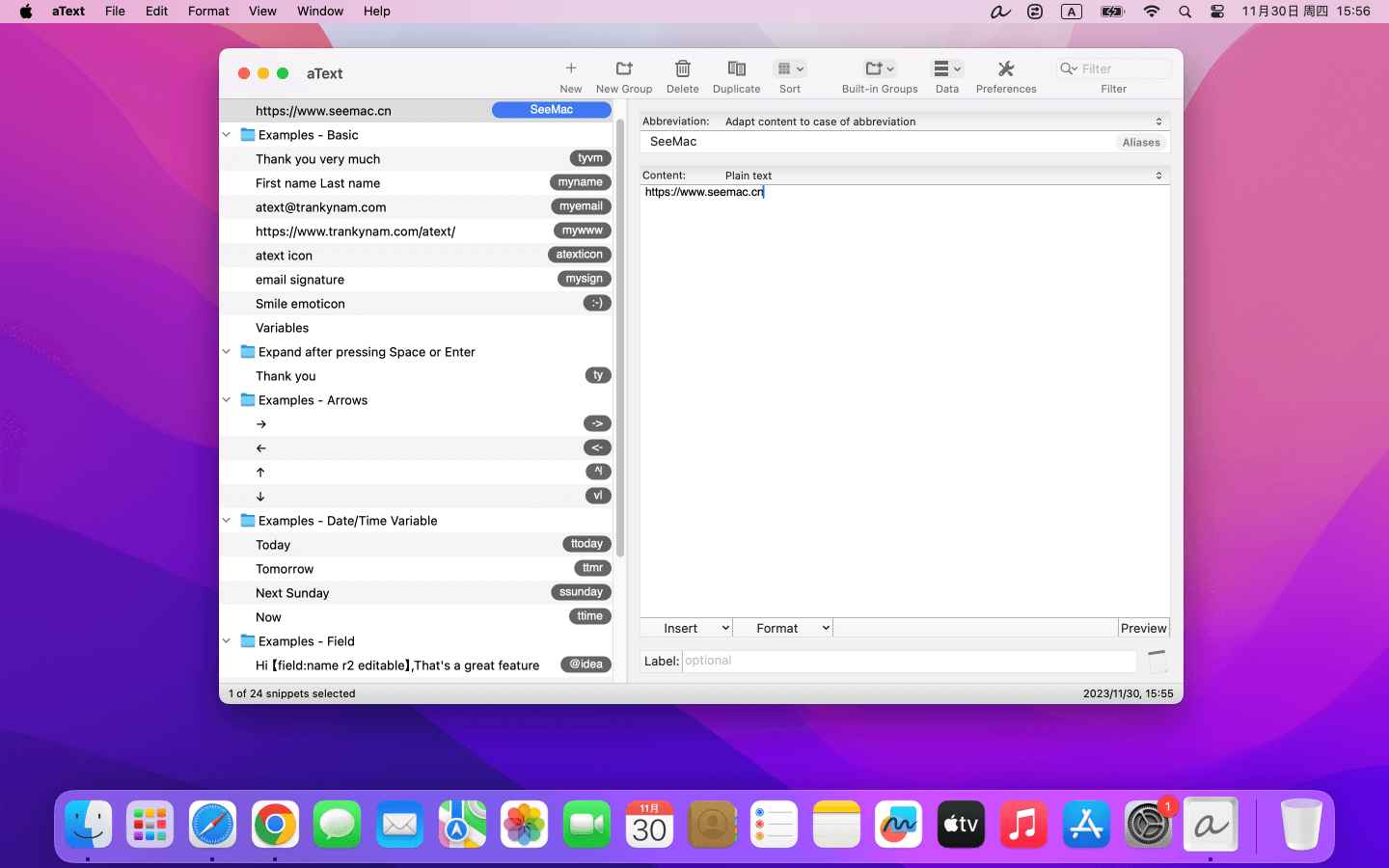Open System Preferences from the Dock
Viewport: 1389px width, 868px height.
point(1148,825)
